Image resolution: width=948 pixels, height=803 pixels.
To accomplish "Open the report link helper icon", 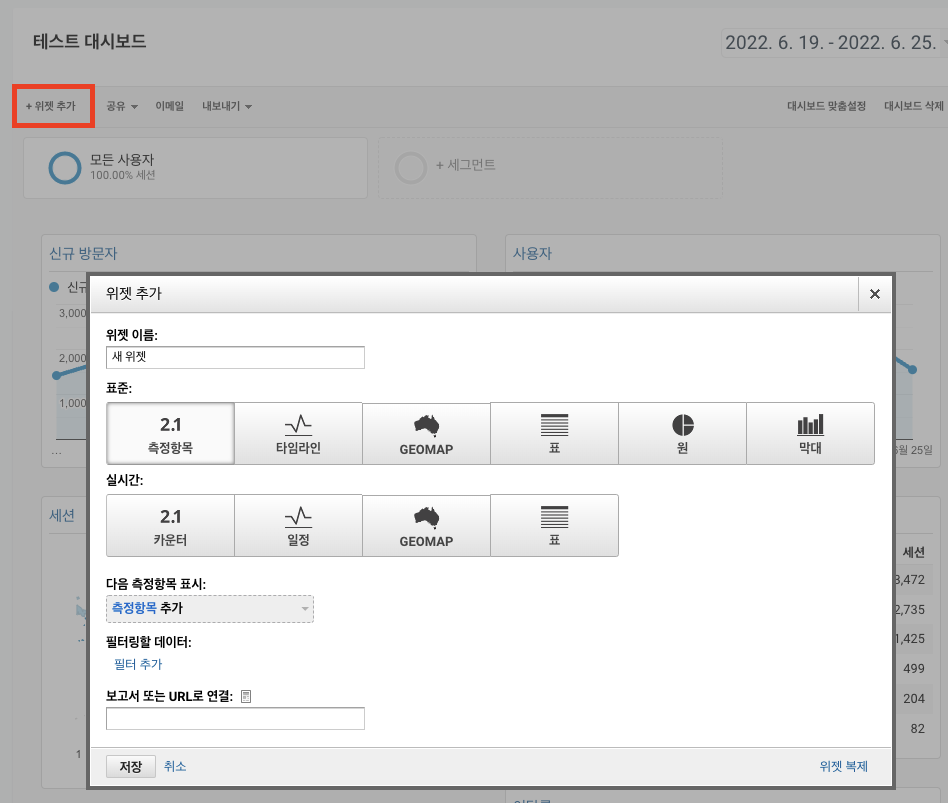I will pos(245,696).
